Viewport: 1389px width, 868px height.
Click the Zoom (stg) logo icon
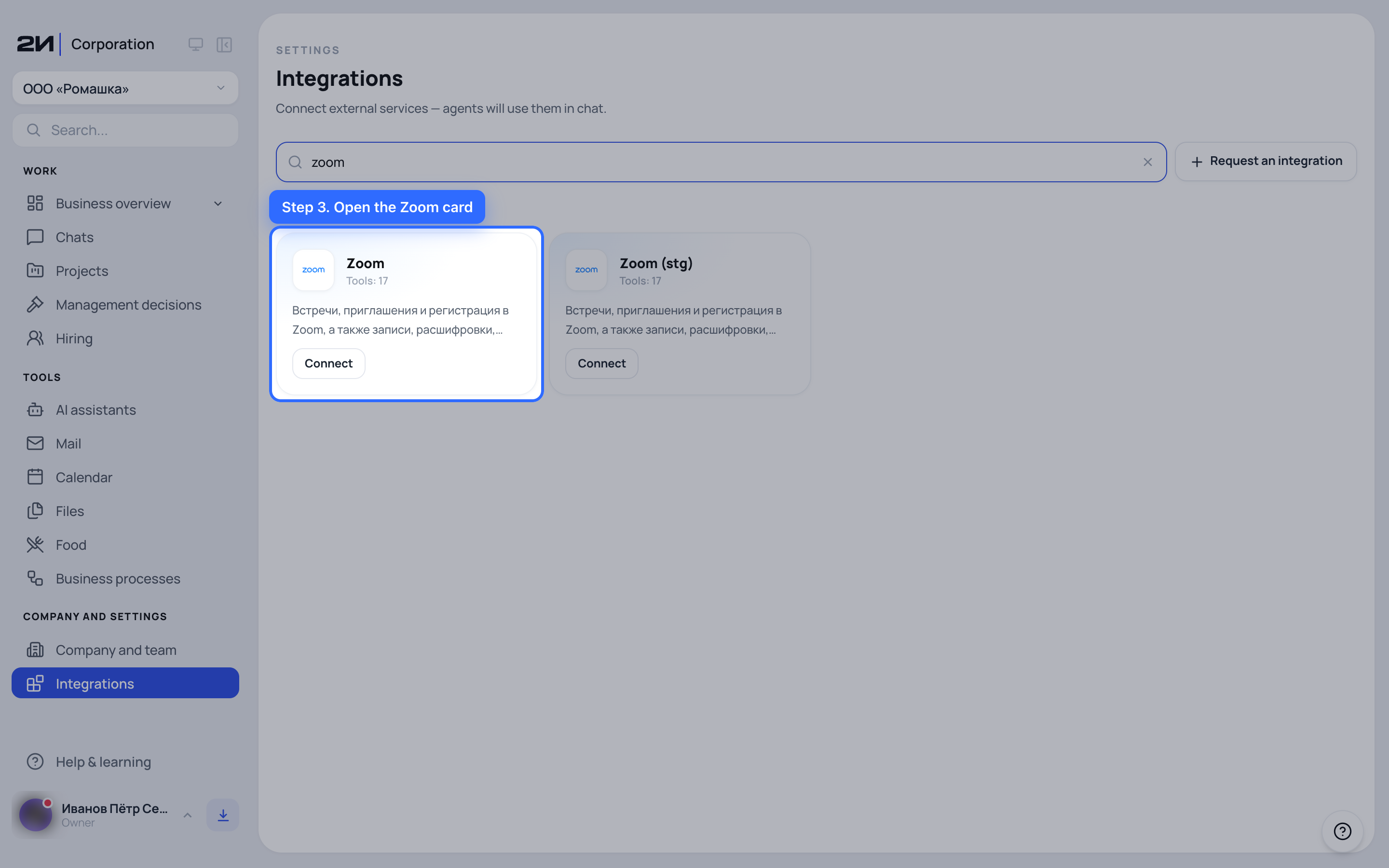586,270
